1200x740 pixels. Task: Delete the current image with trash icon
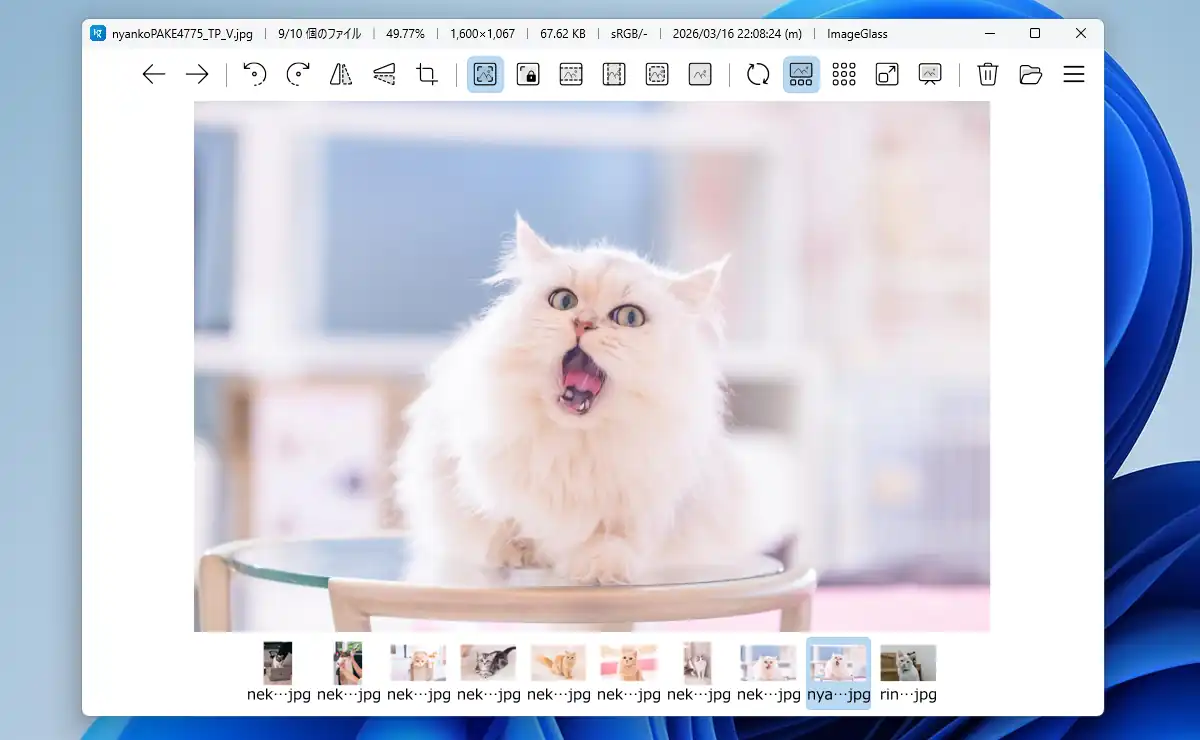[x=987, y=74]
